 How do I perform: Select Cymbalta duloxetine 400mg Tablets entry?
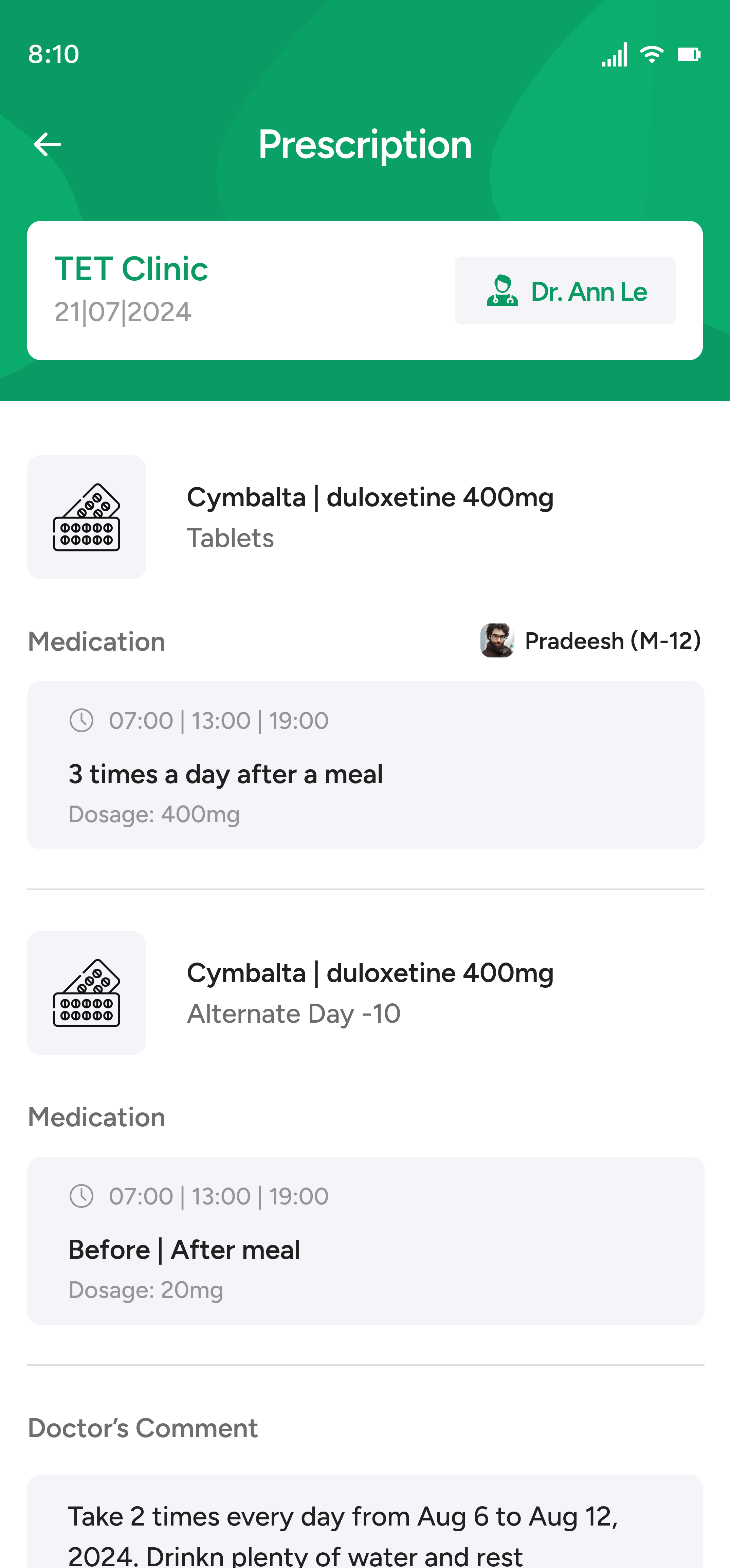(x=370, y=517)
